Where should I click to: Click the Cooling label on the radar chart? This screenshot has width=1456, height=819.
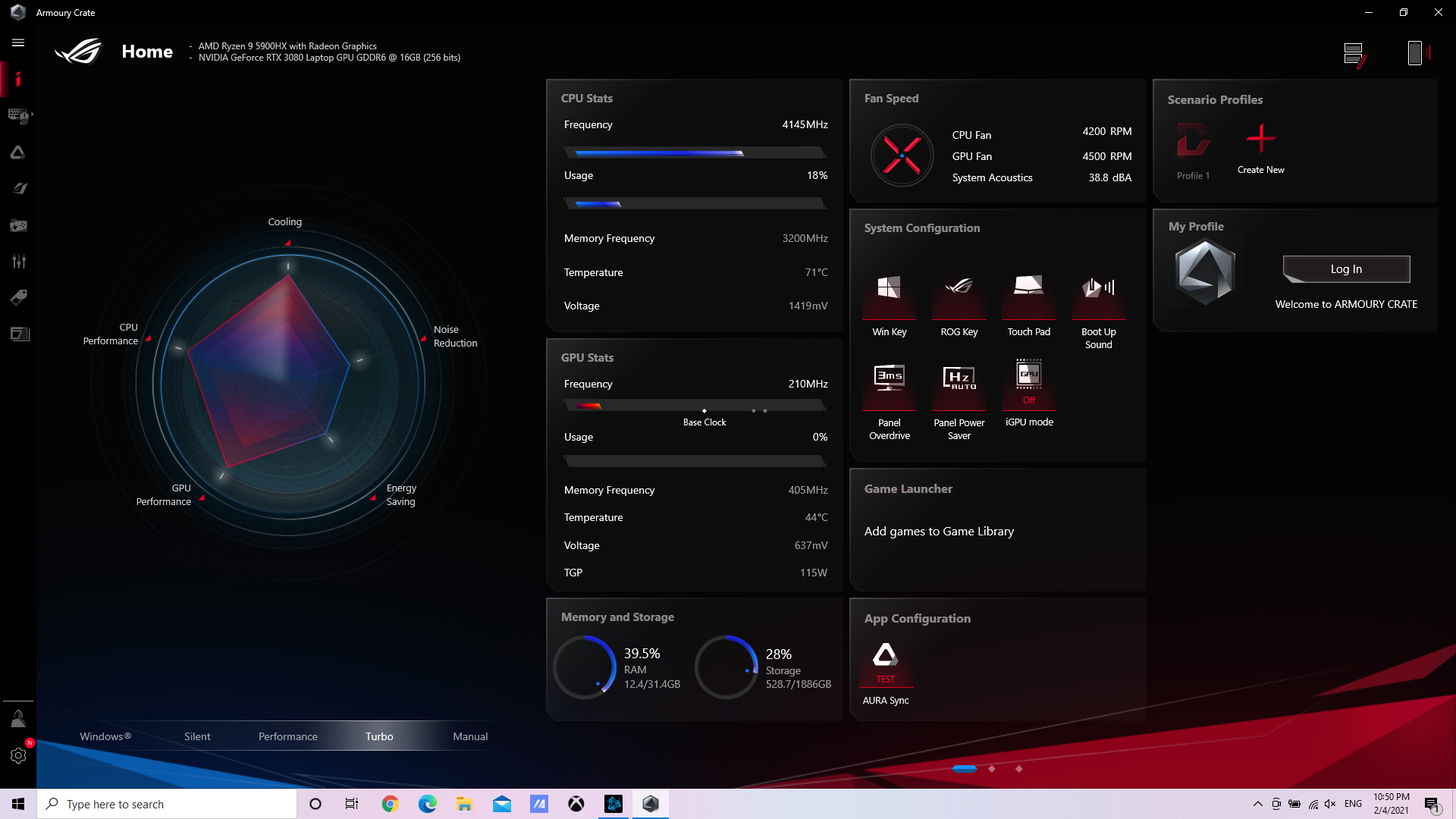pyautogui.click(x=284, y=221)
